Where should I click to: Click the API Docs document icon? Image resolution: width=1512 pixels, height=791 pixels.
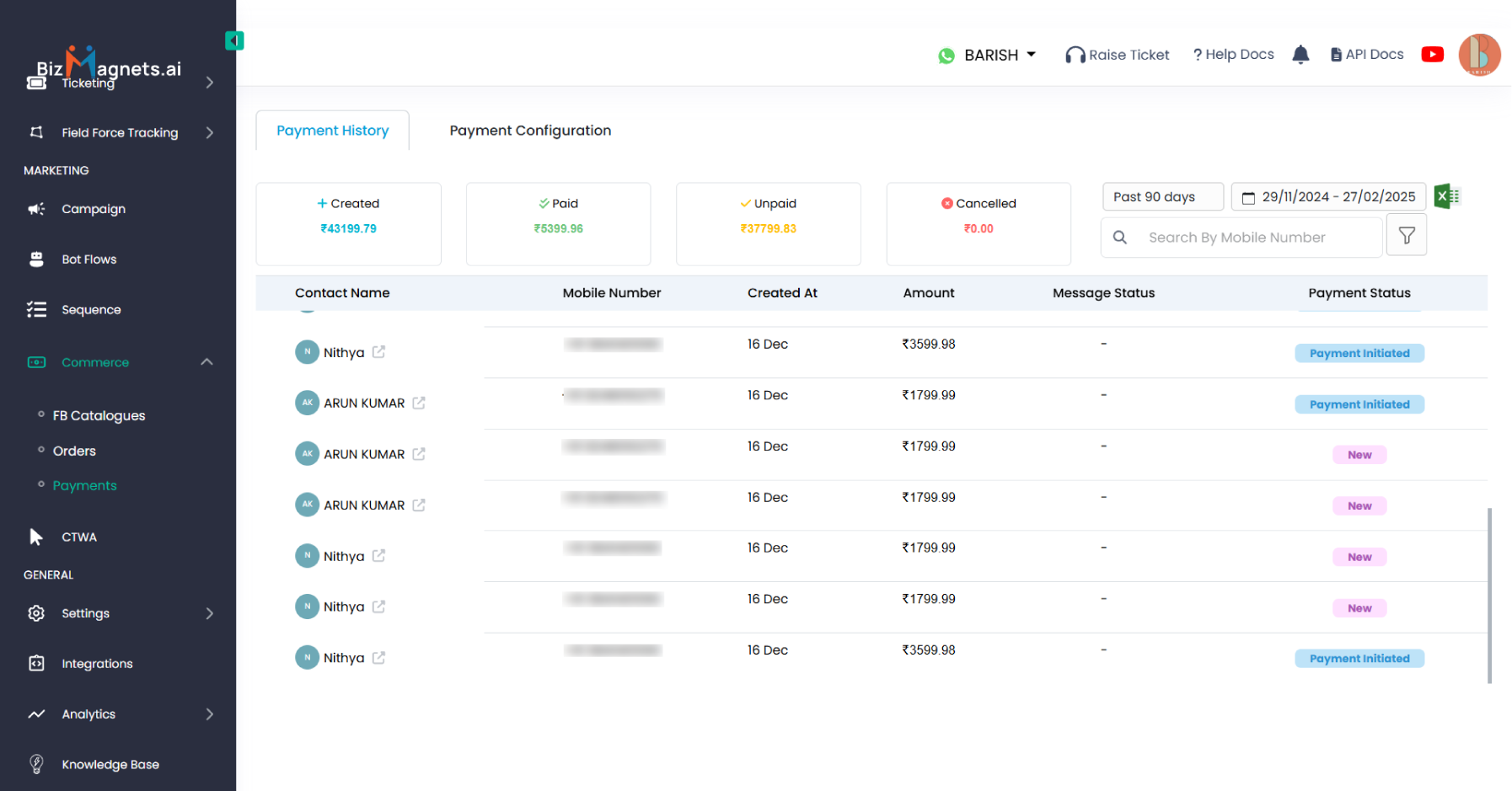click(x=1336, y=55)
